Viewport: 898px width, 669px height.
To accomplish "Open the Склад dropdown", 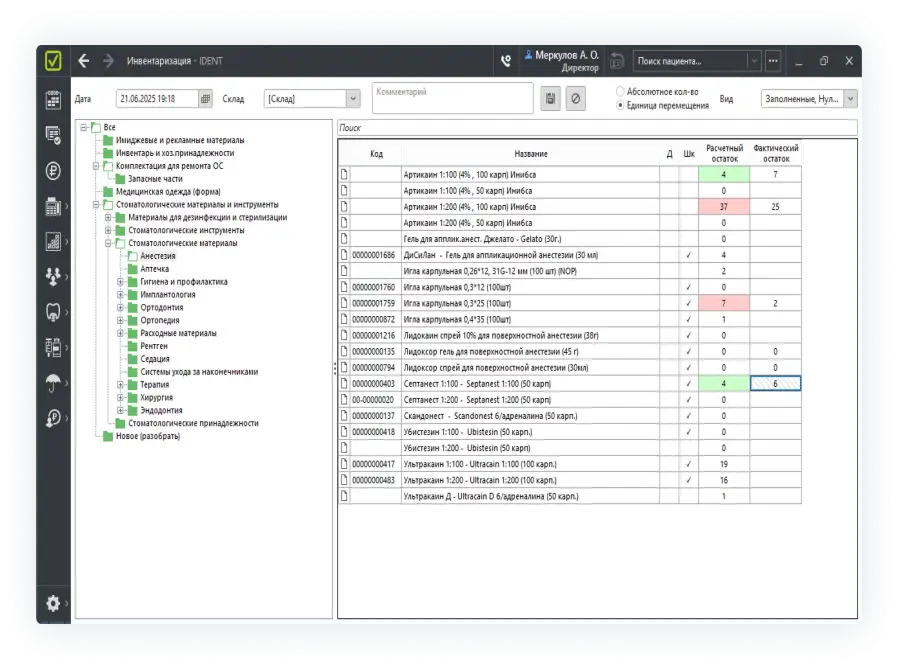I will (352, 98).
